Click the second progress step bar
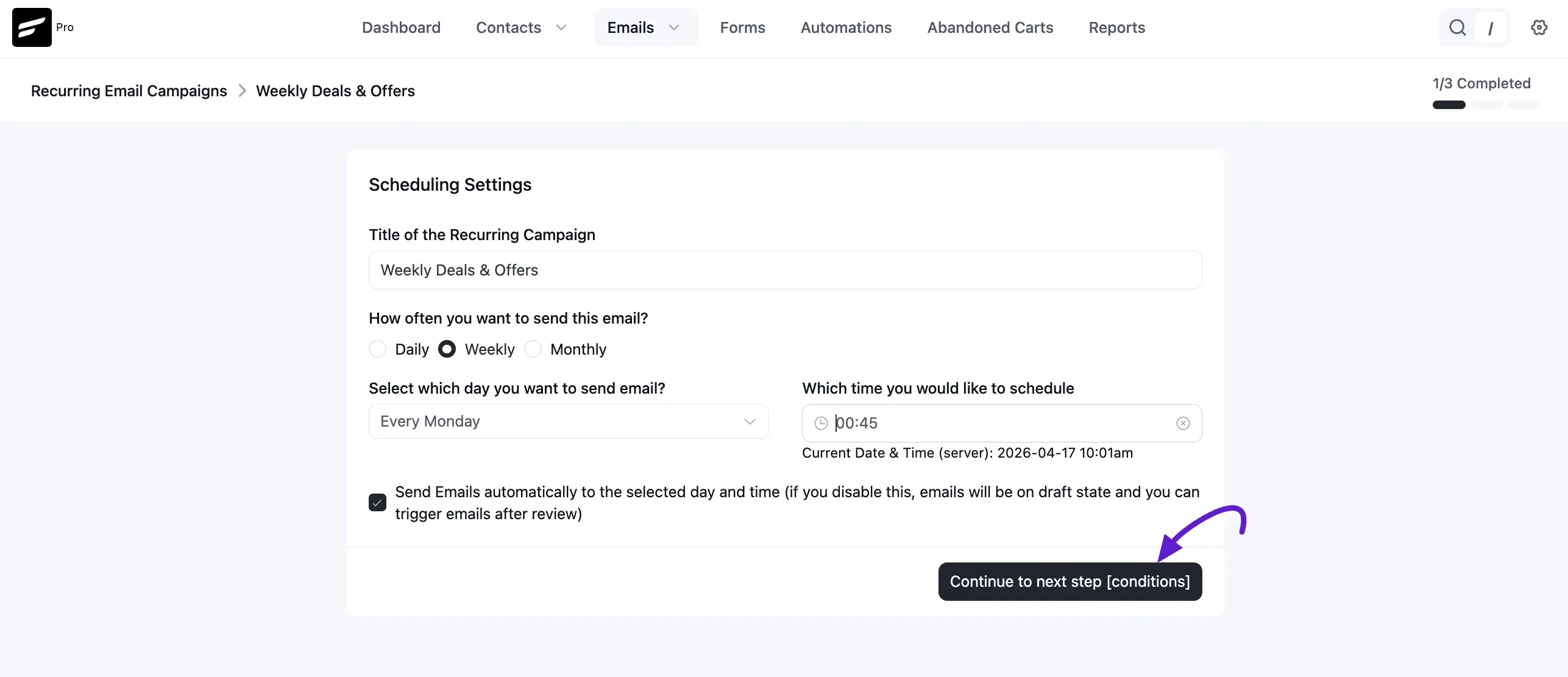1568x677 pixels. pyautogui.click(x=1487, y=105)
